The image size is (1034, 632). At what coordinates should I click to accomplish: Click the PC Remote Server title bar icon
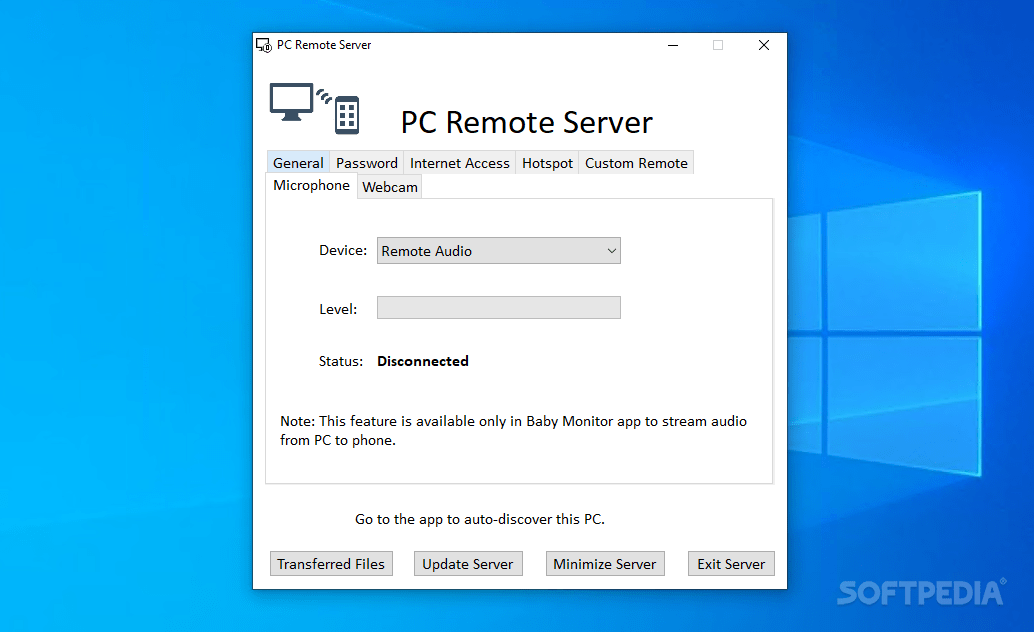(x=264, y=45)
